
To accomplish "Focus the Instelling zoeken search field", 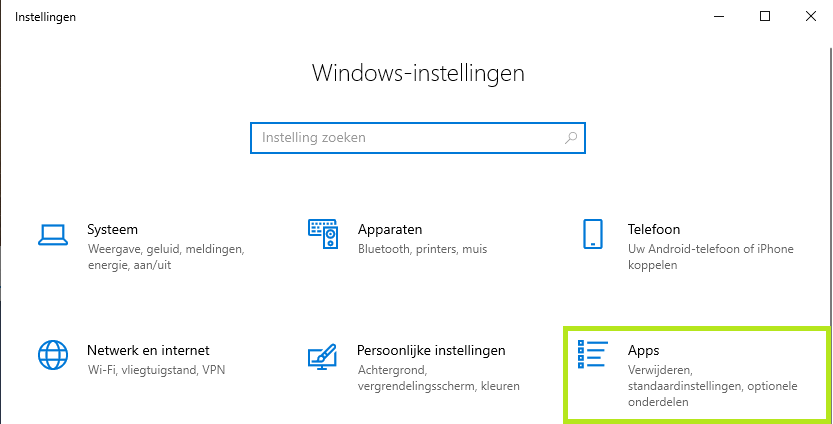I will 418,138.
